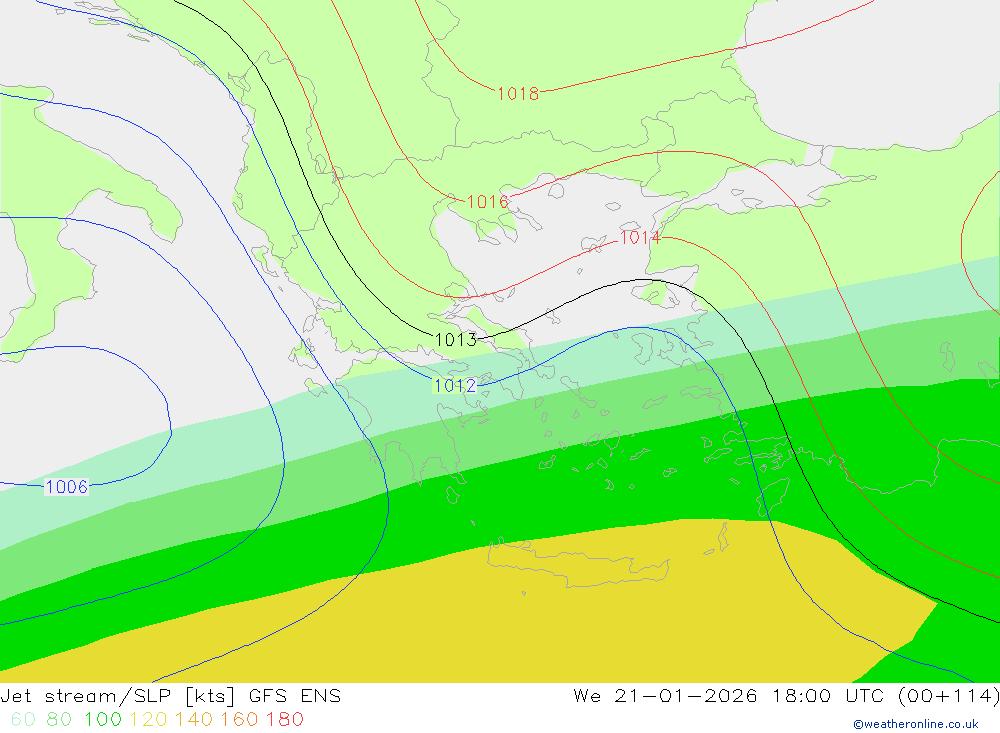
Task: Click the 160 kts legend value
Action: pos(239,719)
